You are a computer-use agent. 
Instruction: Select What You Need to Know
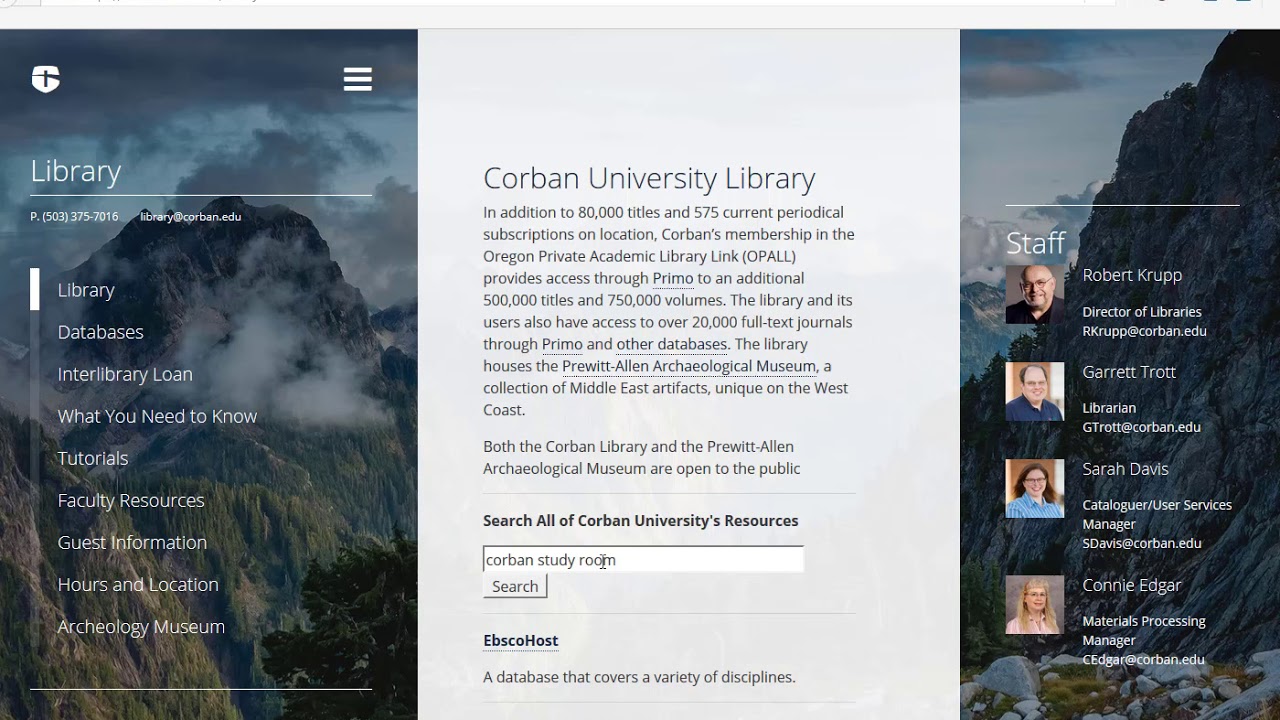(x=157, y=416)
